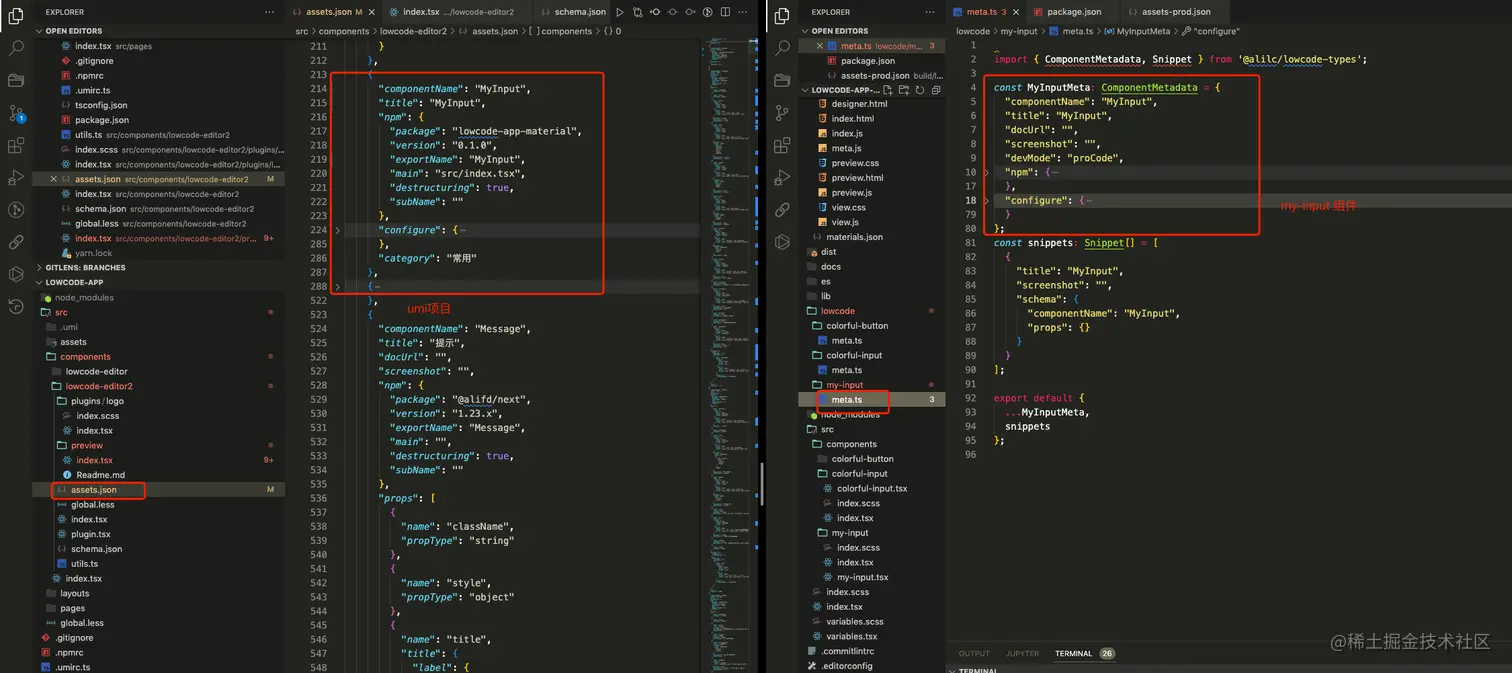Click 'my-input' breadcrumb in right editor
This screenshot has width=1512, height=673.
(x=1019, y=31)
